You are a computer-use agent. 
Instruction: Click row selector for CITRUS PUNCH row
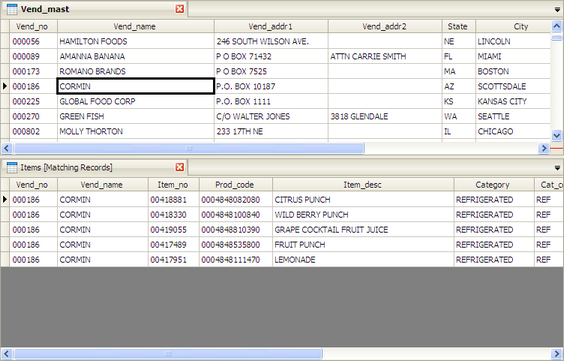coord(5,200)
